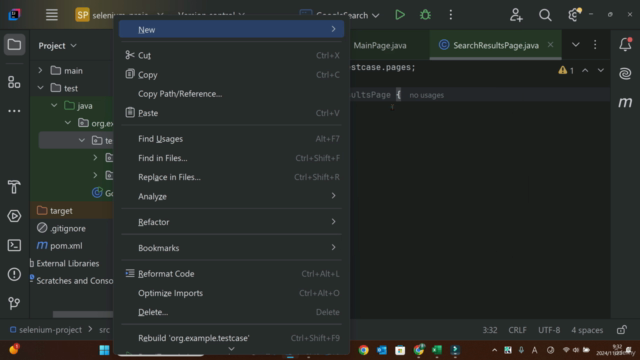This screenshot has height=360, width=640.
Task: Open editor tab options menu
Action: [595, 45]
